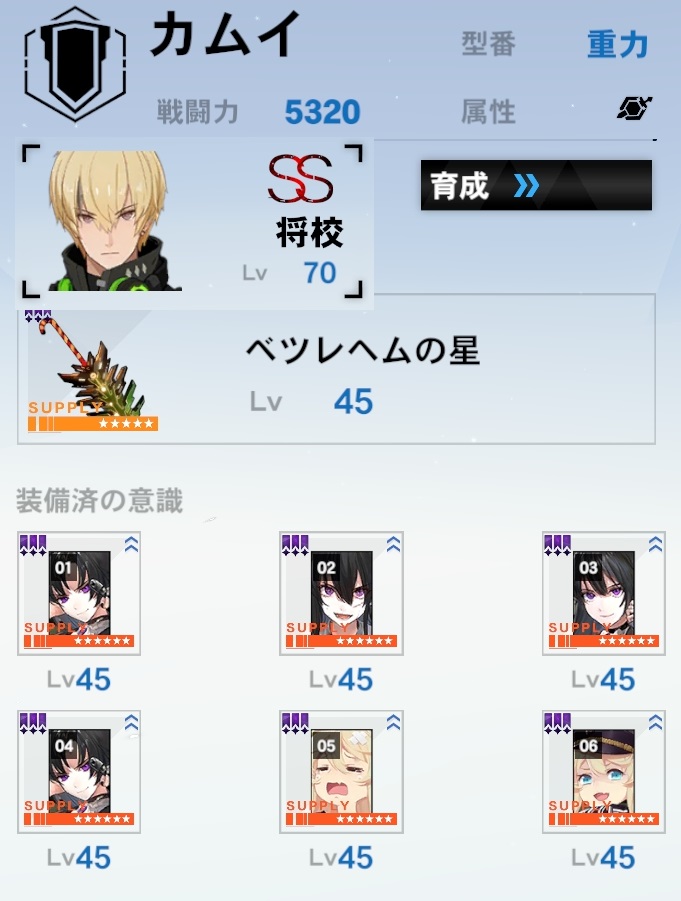This screenshot has height=901, width=681.
Task: Select memory slot 06 card with cap
Action: coord(604,772)
